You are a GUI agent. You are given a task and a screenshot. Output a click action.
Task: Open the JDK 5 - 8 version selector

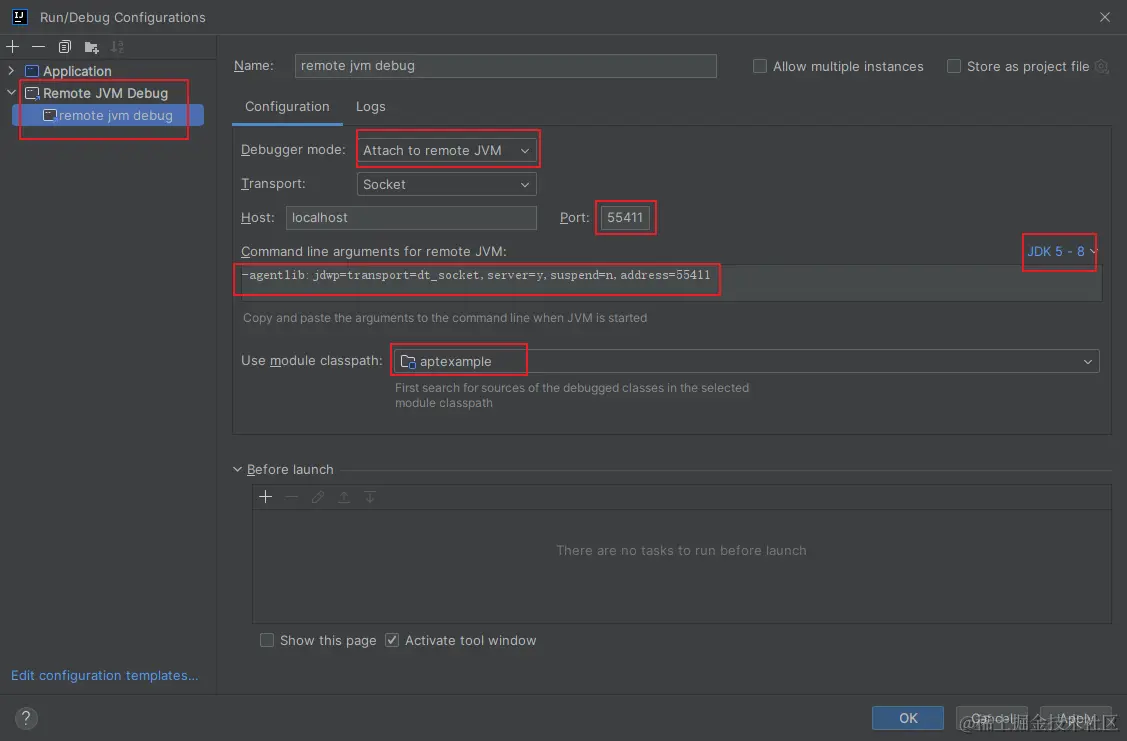(1061, 251)
